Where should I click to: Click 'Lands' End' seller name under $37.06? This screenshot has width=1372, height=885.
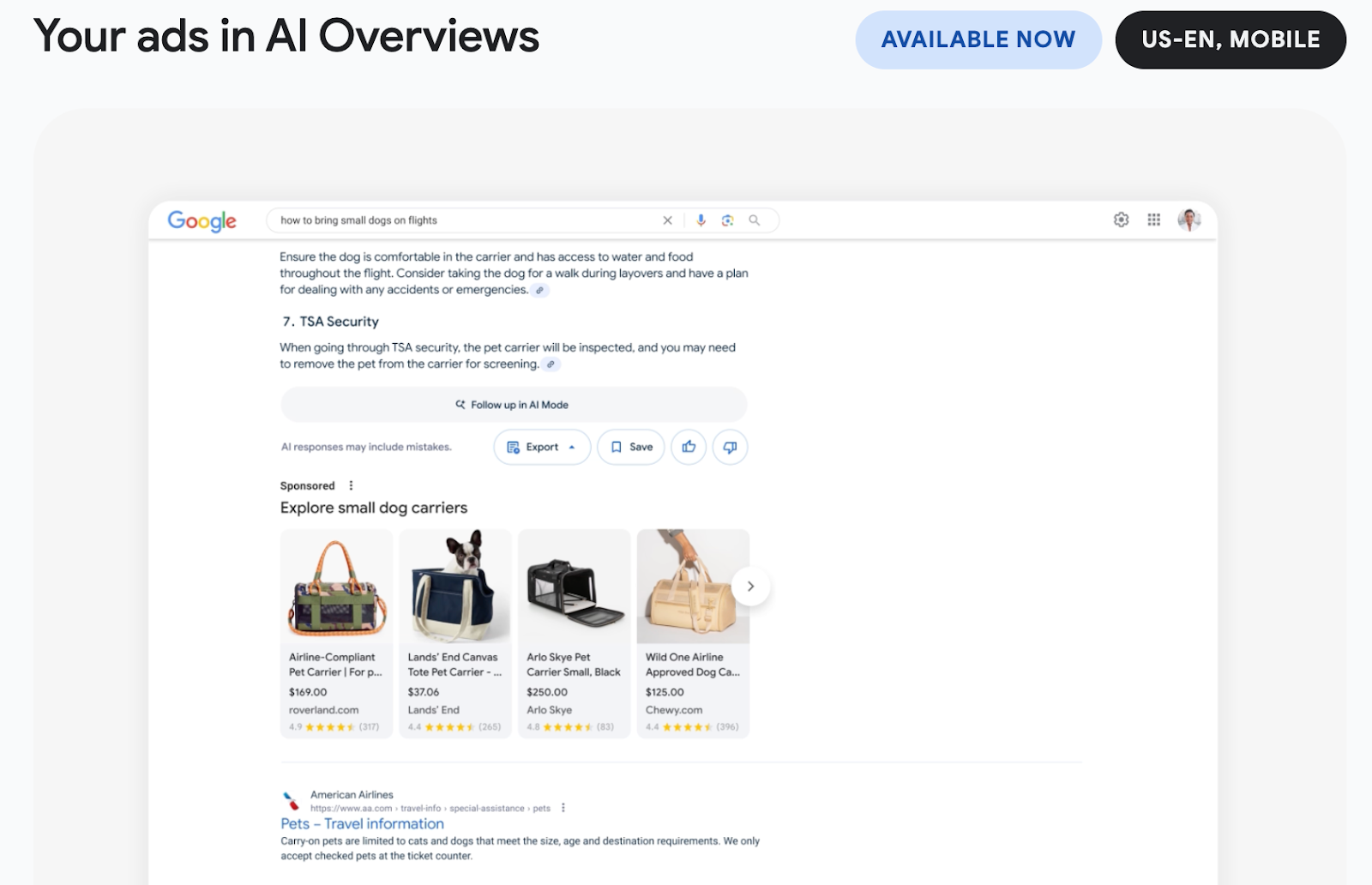434,710
